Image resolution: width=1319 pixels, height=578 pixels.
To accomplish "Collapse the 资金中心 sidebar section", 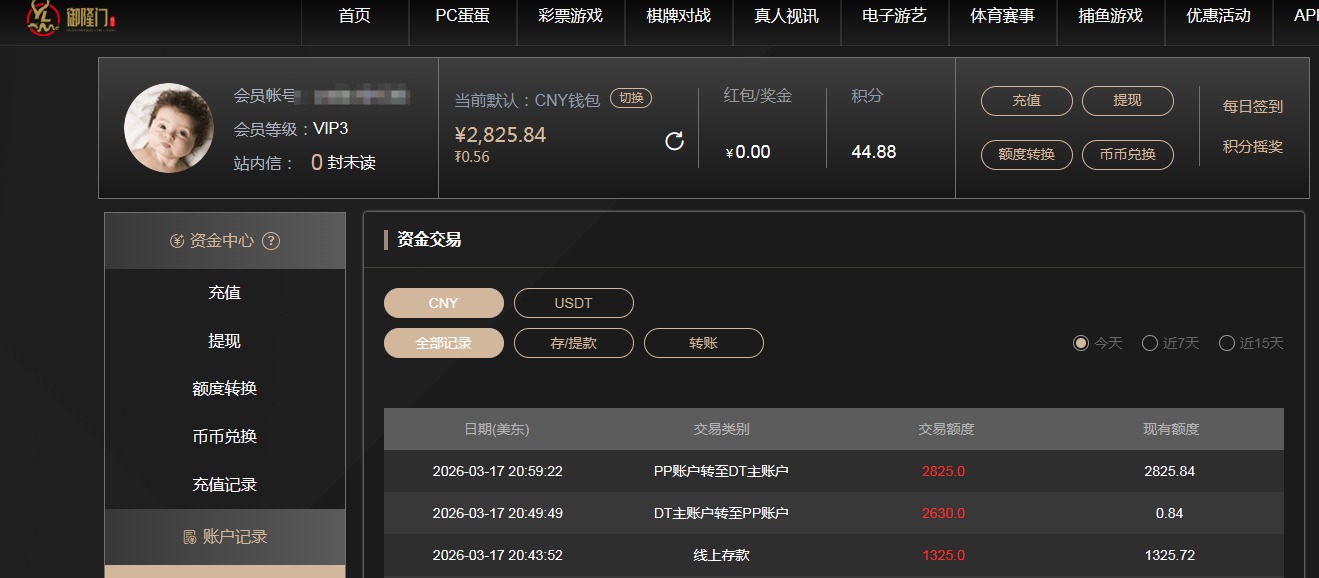I will (x=222, y=239).
